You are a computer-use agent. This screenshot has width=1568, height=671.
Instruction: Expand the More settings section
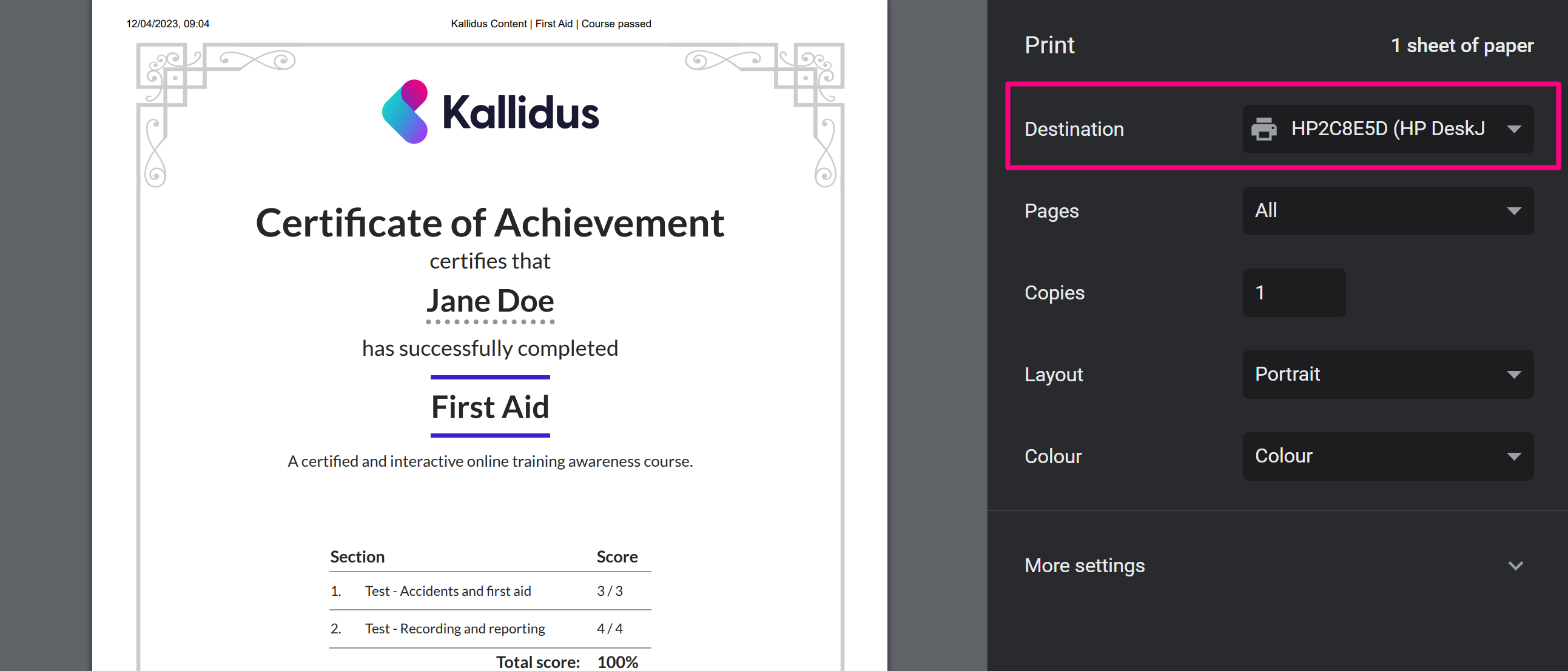tap(1085, 565)
